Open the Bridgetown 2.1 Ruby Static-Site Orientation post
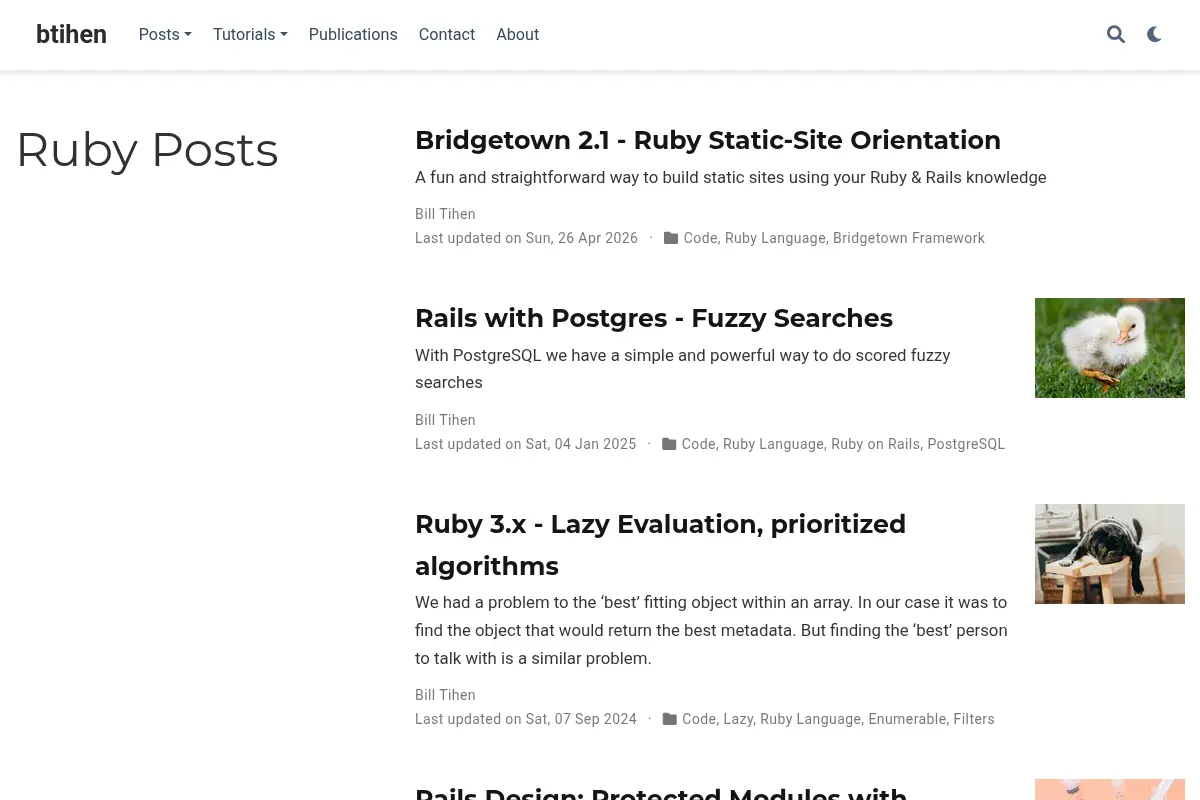 tap(708, 140)
